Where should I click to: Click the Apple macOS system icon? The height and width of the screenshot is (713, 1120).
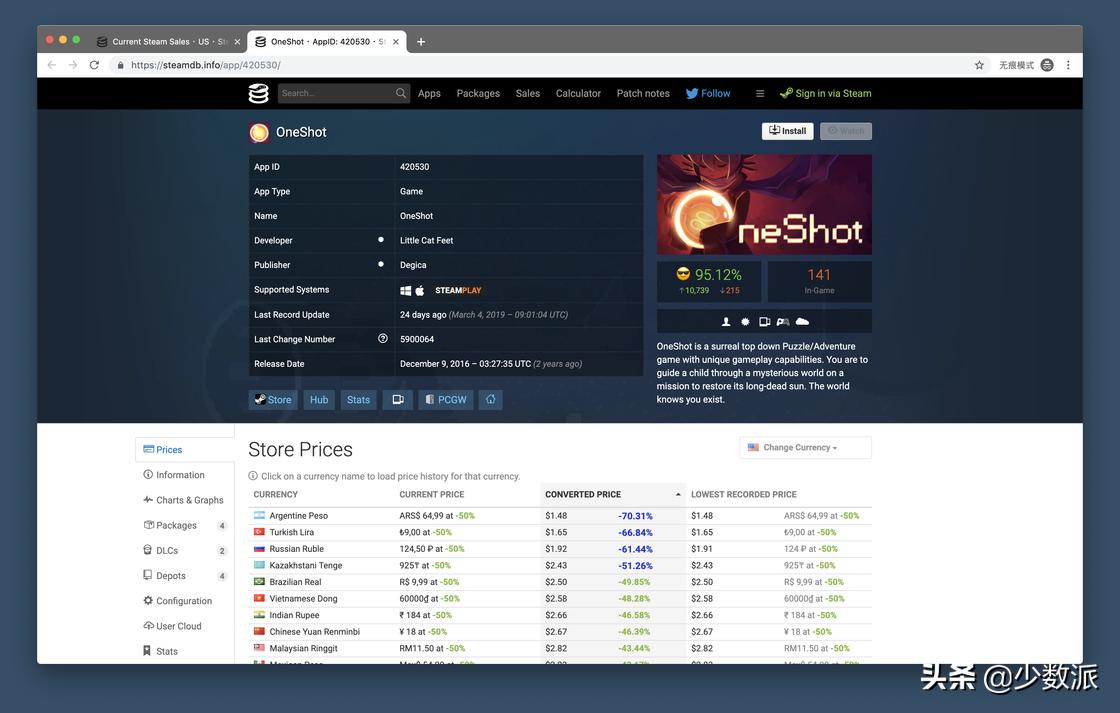420,290
